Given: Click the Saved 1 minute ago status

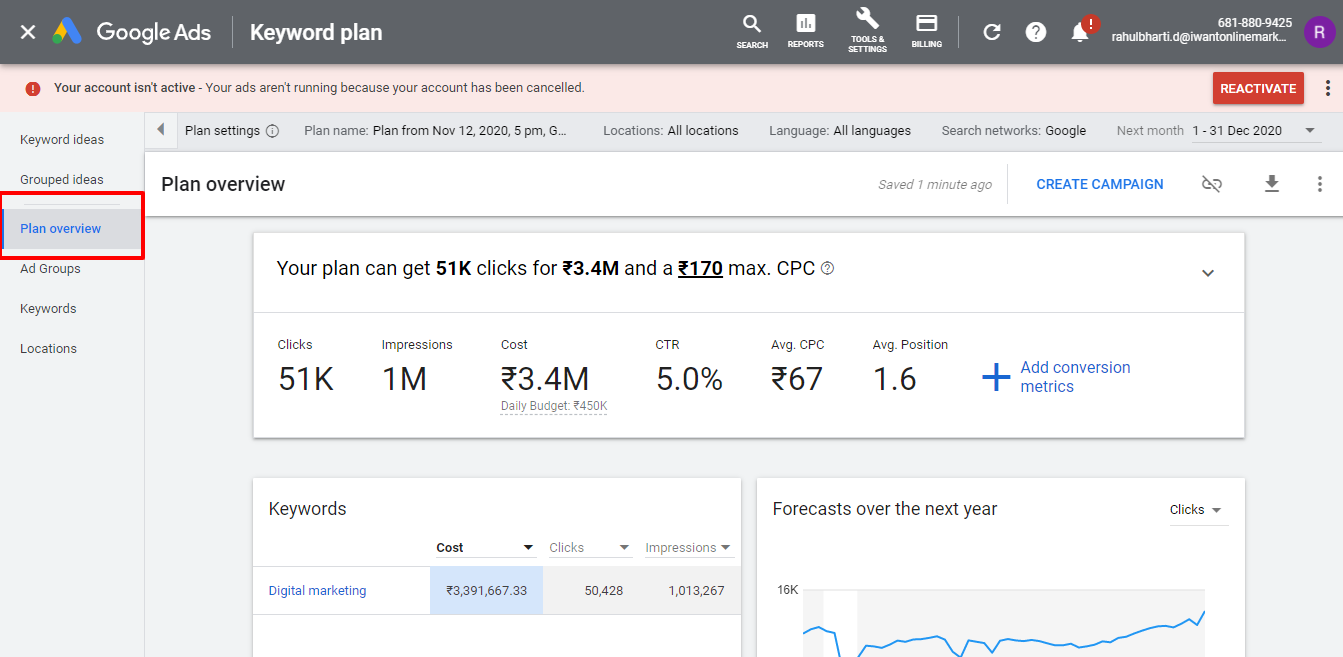Looking at the screenshot, I should pyautogui.click(x=935, y=184).
